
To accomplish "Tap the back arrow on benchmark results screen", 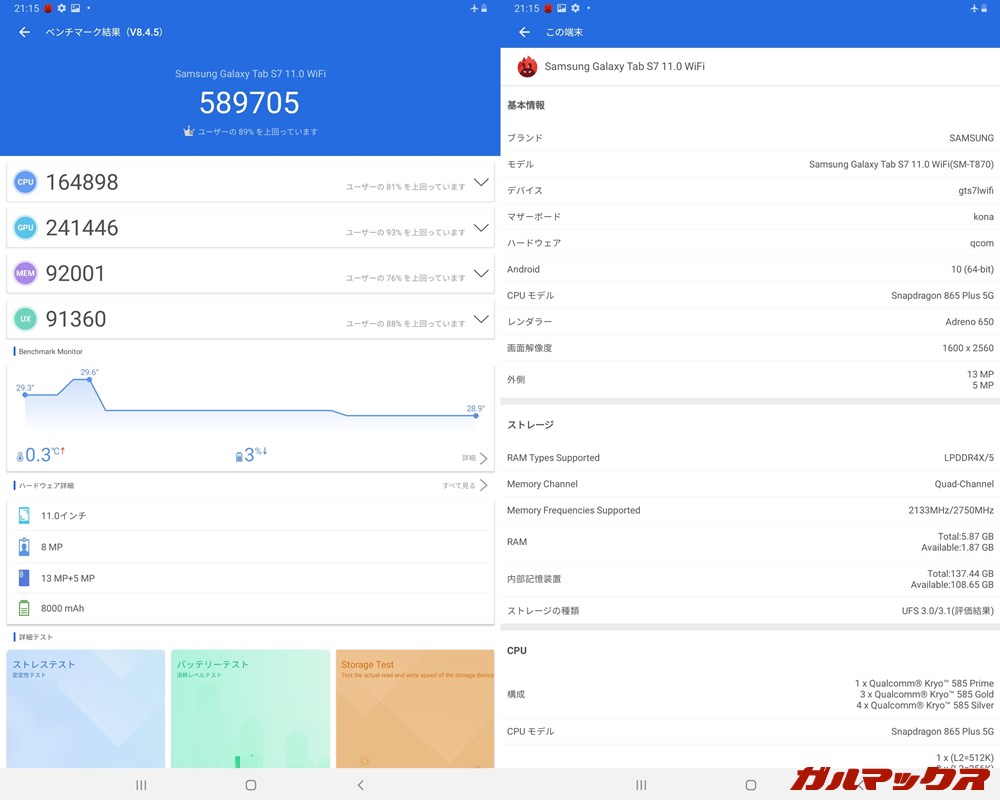I will tap(23, 32).
